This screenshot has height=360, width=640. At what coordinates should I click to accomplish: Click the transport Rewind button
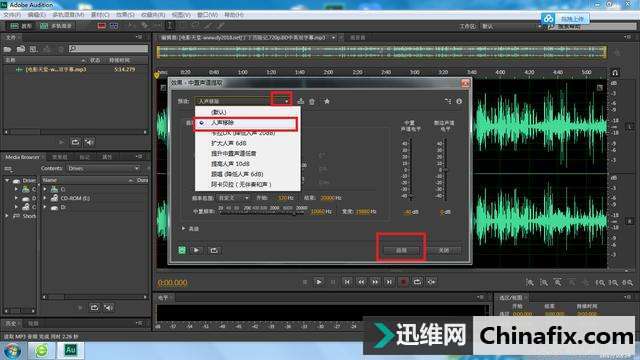[361, 282]
